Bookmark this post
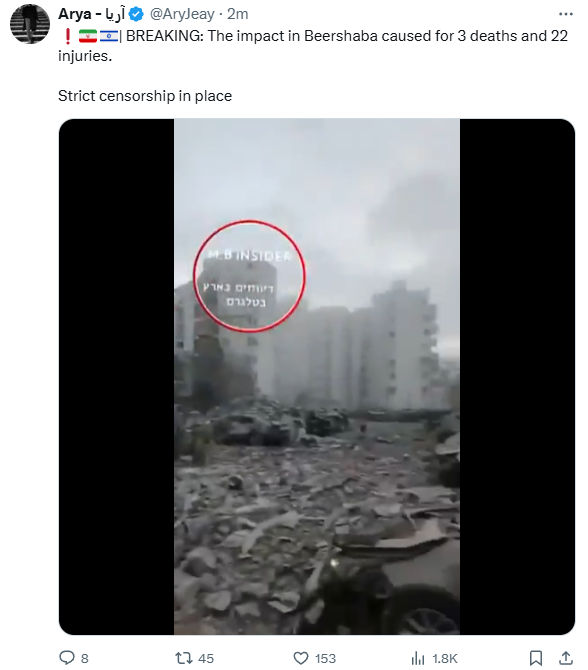Screen dimensions: 588x670 click(x=536, y=658)
